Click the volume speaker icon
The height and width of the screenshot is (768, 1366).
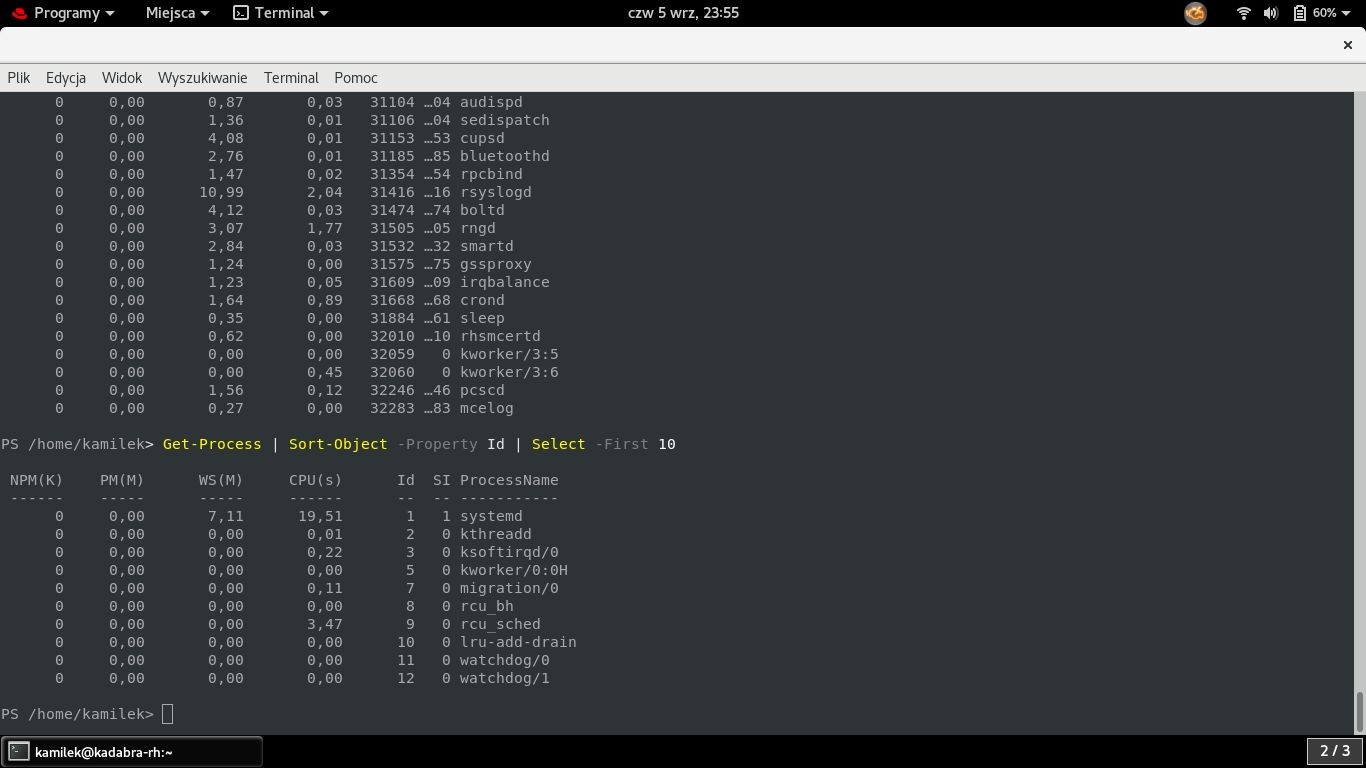coord(1271,13)
